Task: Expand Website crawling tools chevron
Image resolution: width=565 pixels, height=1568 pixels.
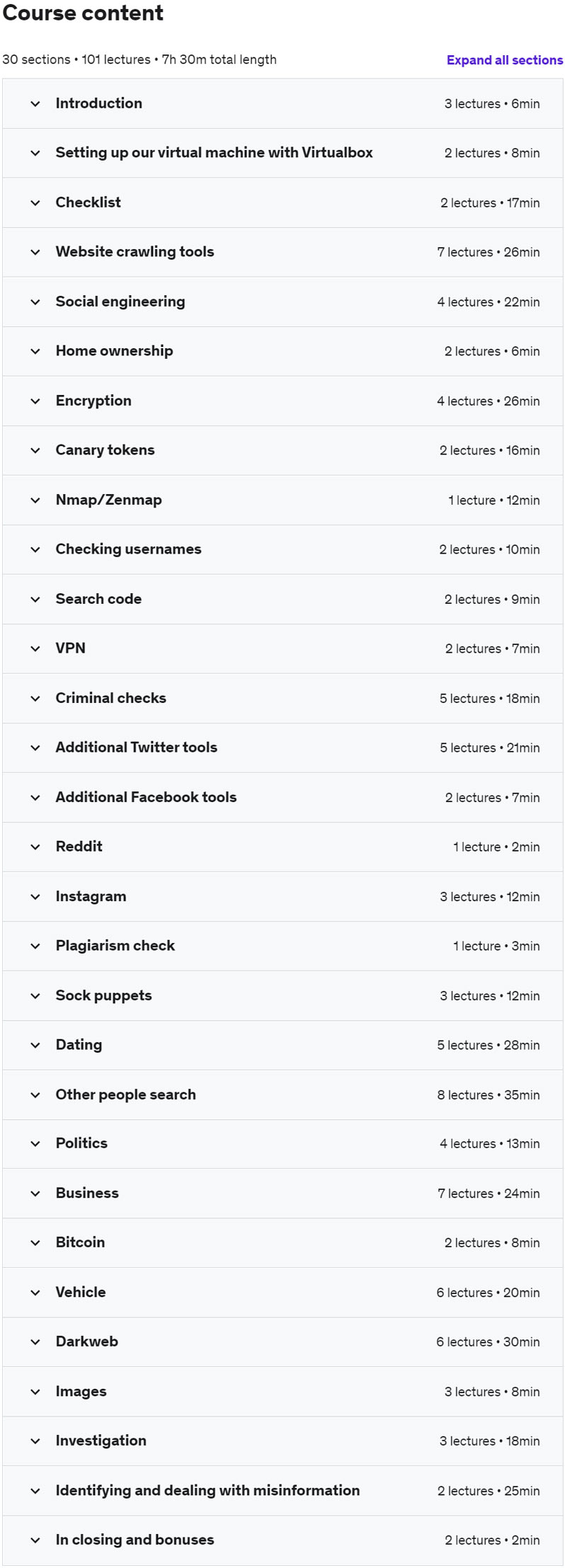Action: (35, 252)
